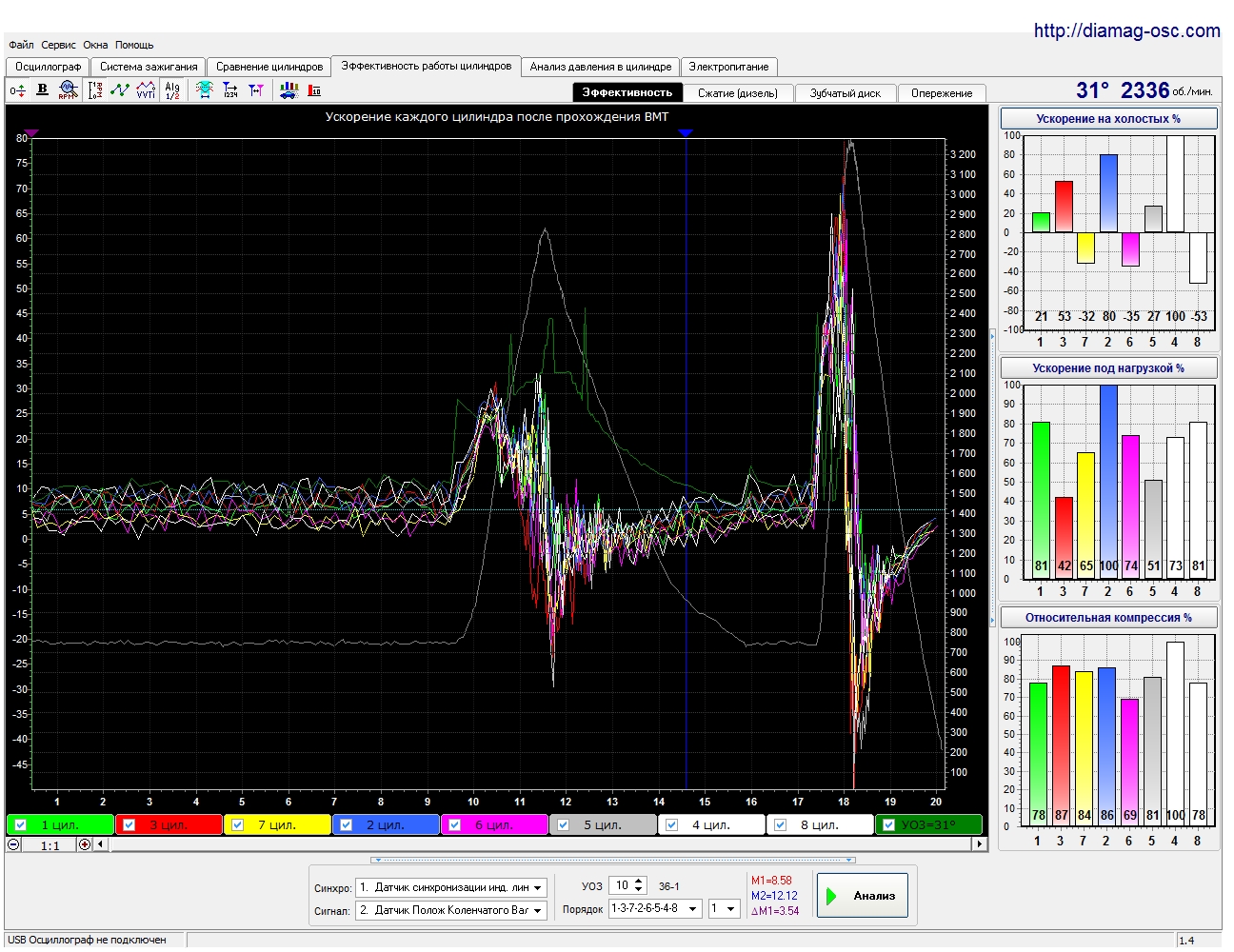Select the Эффективность sub-tab

pos(627,92)
